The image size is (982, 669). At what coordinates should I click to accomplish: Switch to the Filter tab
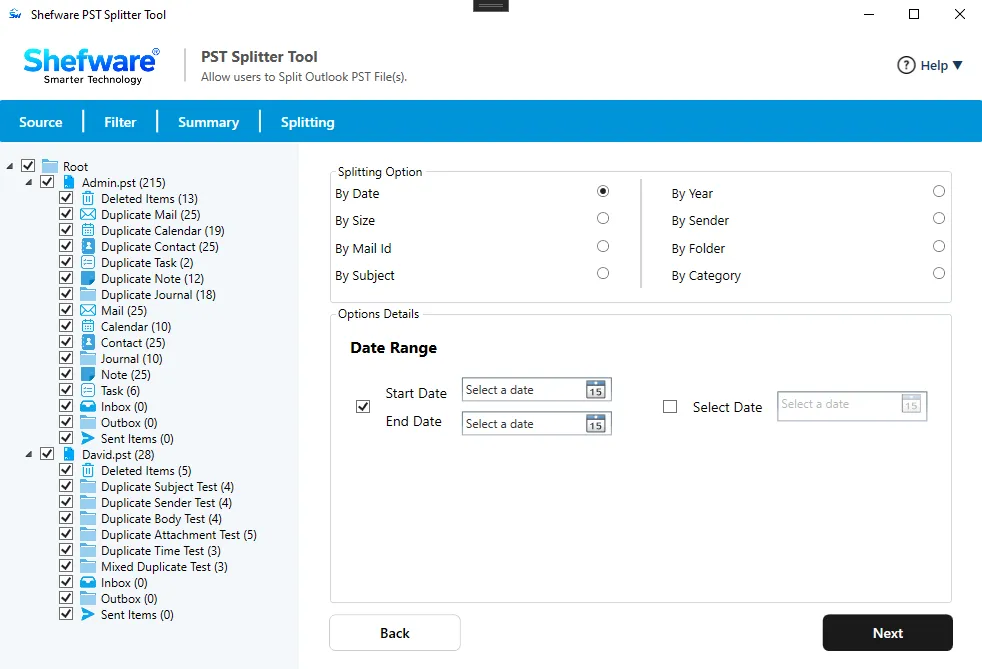click(x=120, y=122)
